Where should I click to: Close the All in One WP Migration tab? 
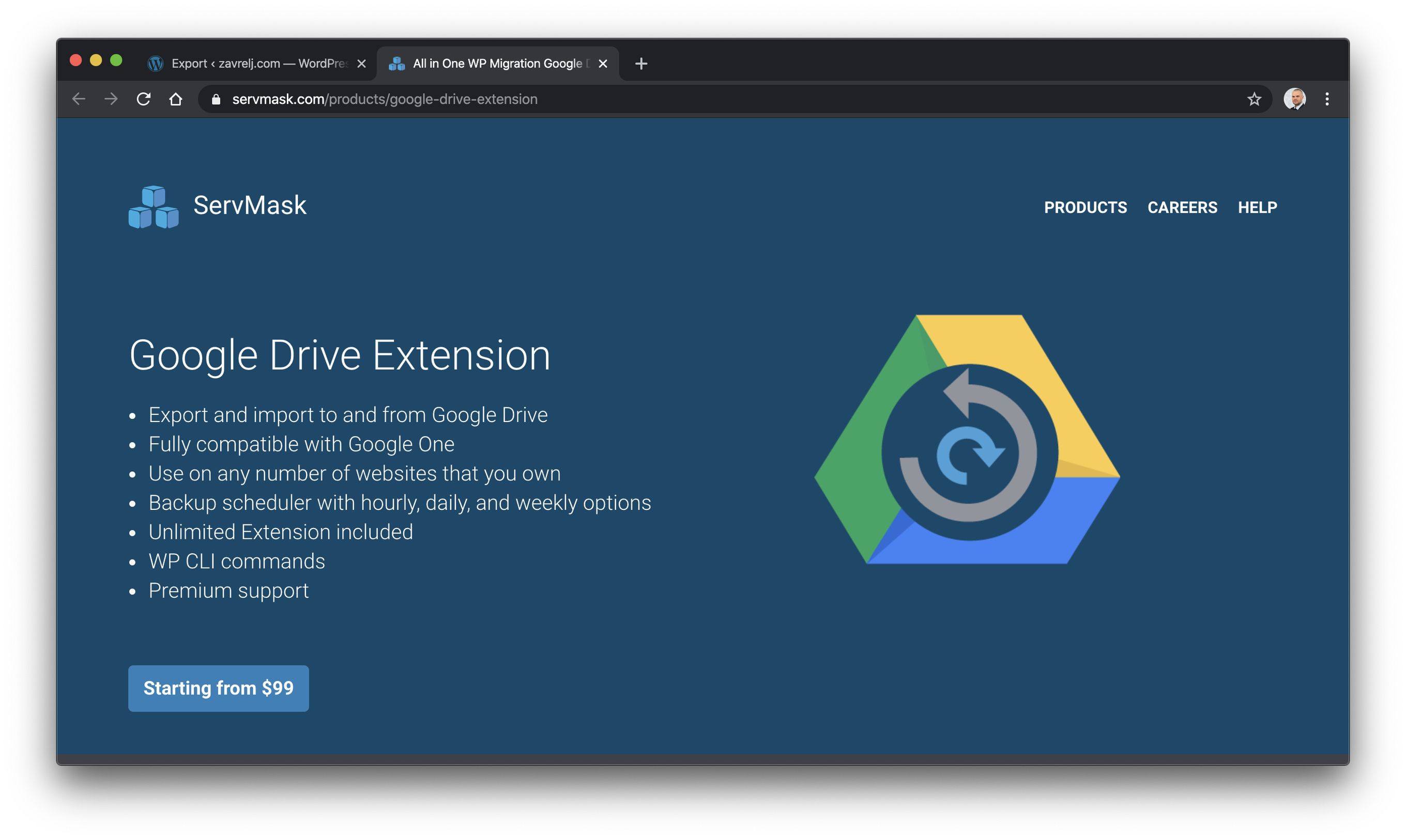pyautogui.click(x=603, y=64)
